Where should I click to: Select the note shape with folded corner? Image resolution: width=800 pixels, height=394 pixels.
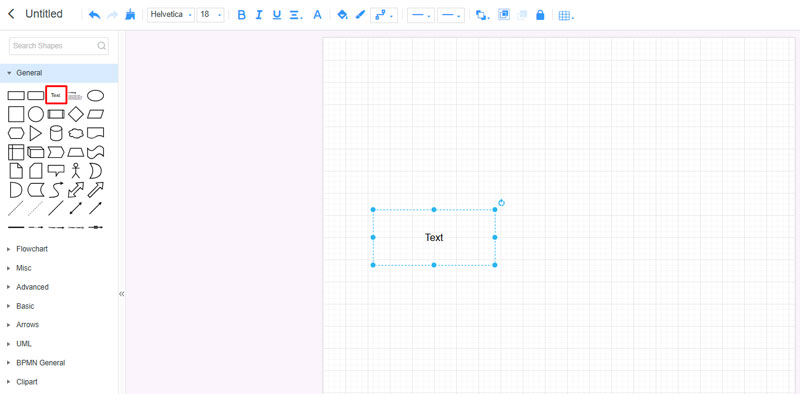pyautogui.click(x=16, y=171)
